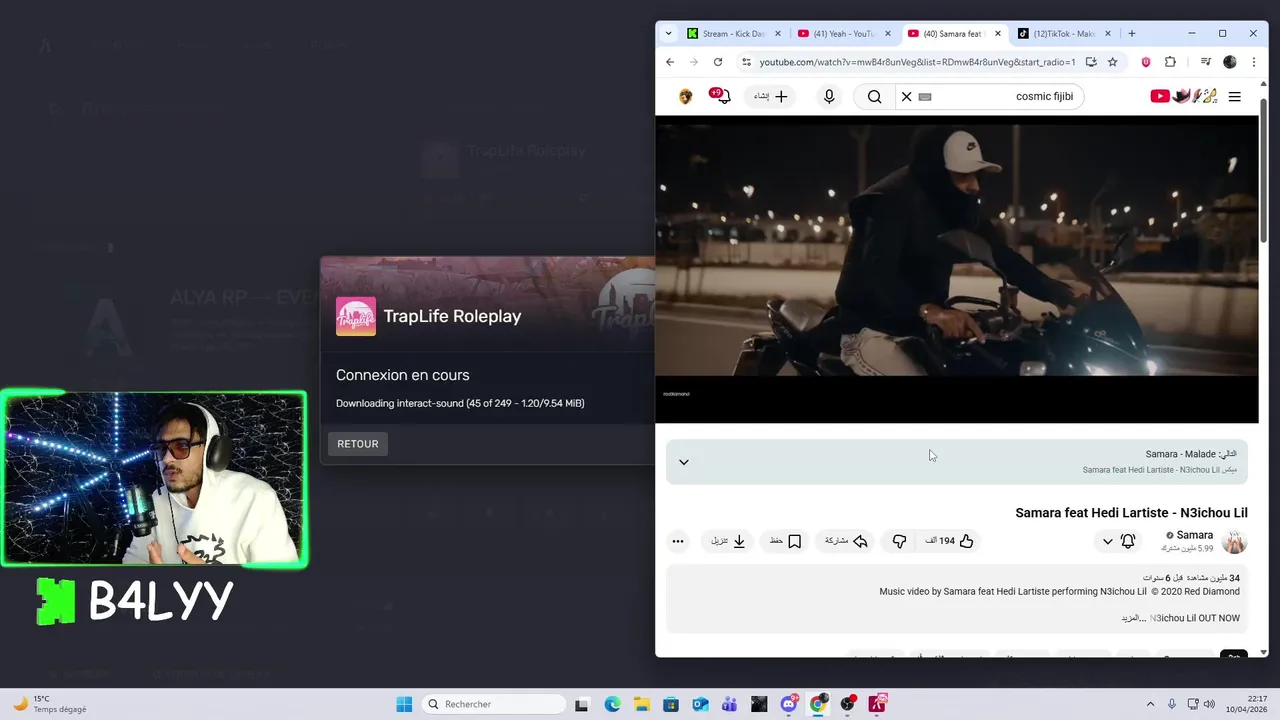Open a new browser tab

tap(1132, 34)
